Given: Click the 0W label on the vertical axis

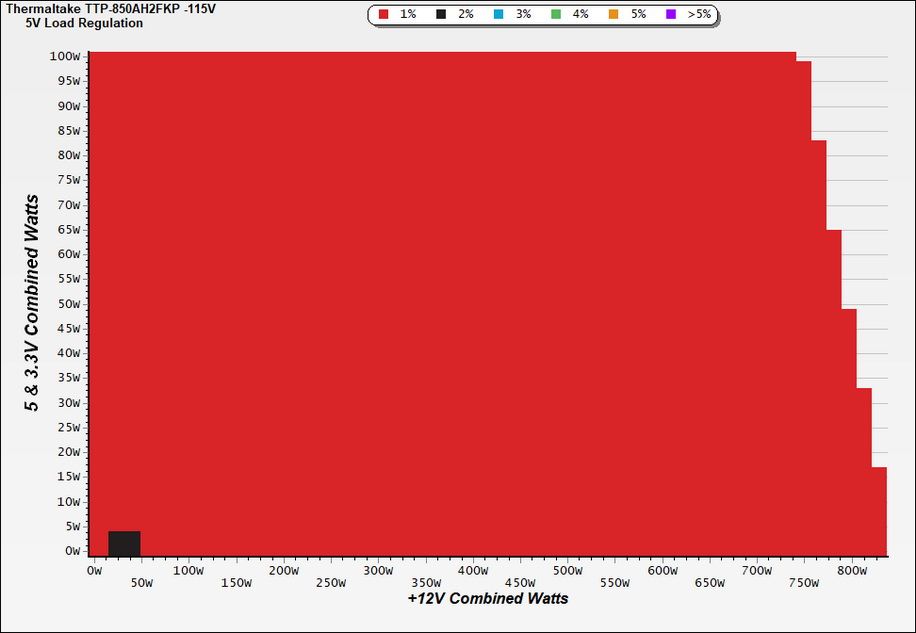Looking at the screenshot, I should 71,551.
